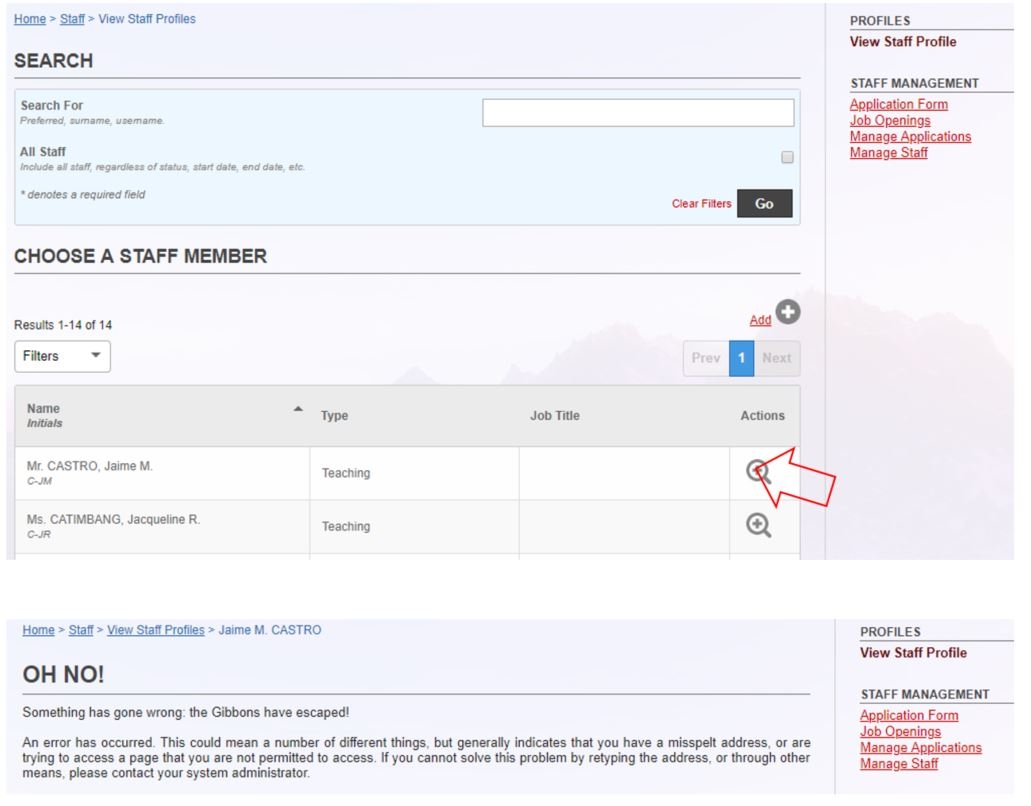Open Manage Applications on the error page sidebar

pos(920,747)
